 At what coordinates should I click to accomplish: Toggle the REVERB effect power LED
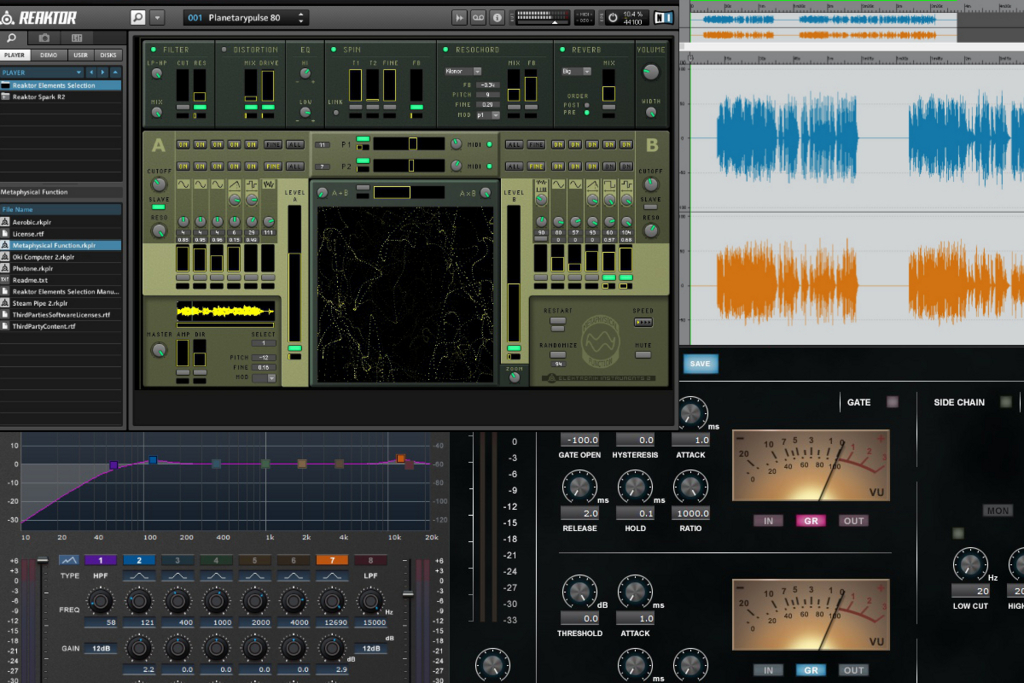click(x=562, y=50)
